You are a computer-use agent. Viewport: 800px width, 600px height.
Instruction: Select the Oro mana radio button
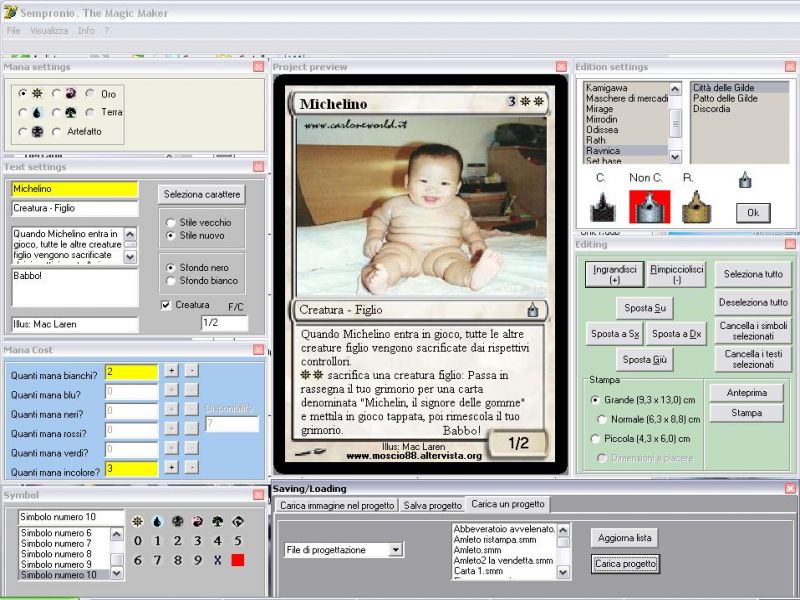tap(90, 93)
